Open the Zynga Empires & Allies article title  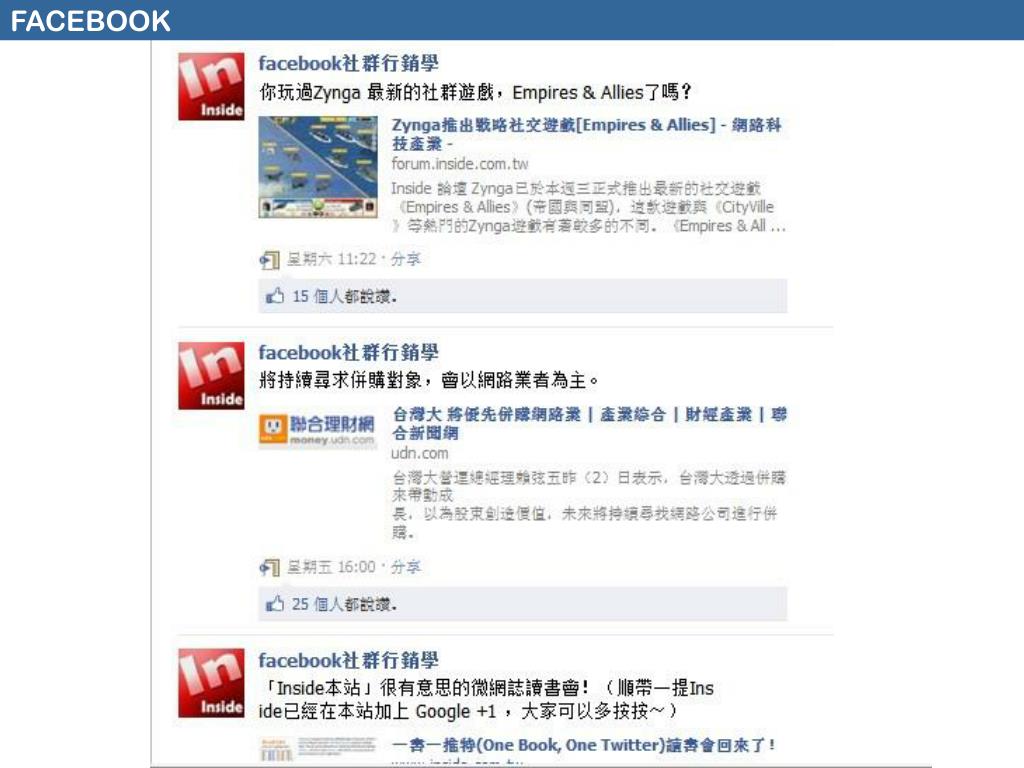pyautogui.click(x=586, y=134)
